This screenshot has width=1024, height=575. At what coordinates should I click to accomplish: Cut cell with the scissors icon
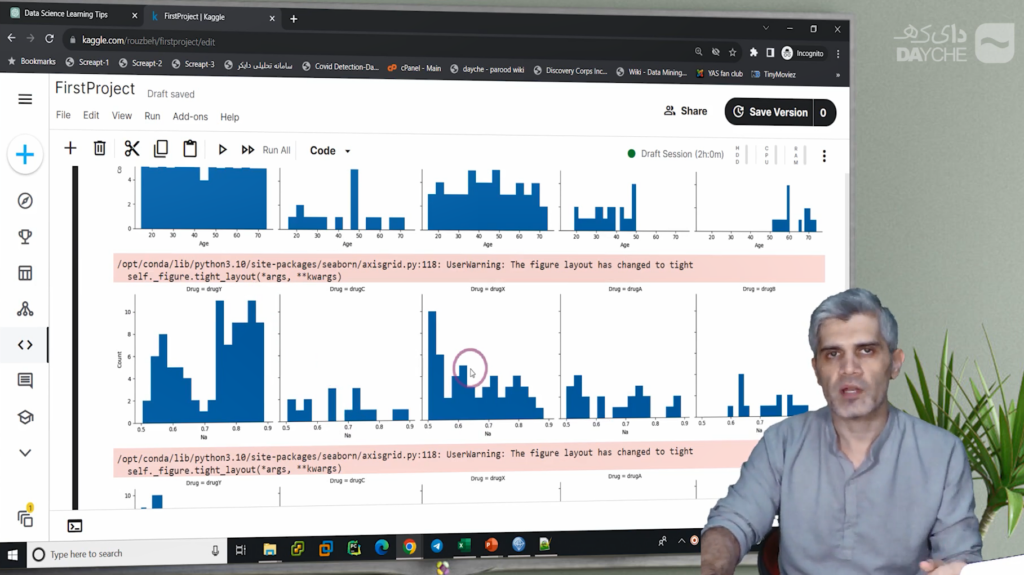(x=131, y=149)
